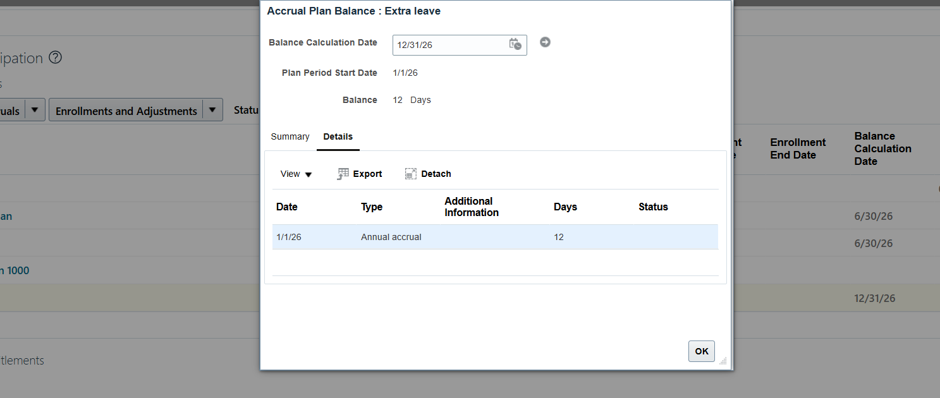The height and width of the screenshot is (398, 940).
Task: Click the Enrollment End Date column header
Action: click(x=798, y=149)
